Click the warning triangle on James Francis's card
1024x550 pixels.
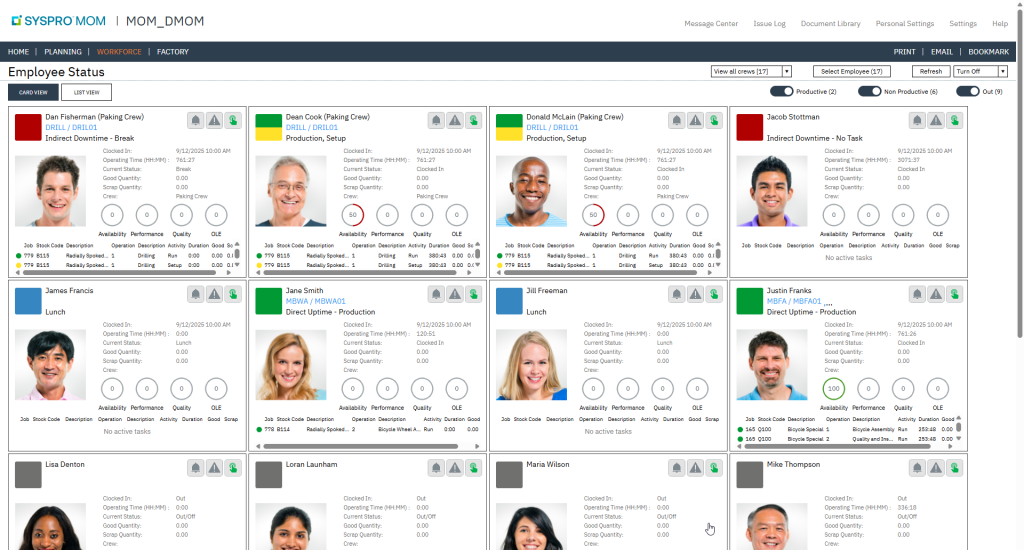(214, 294)
